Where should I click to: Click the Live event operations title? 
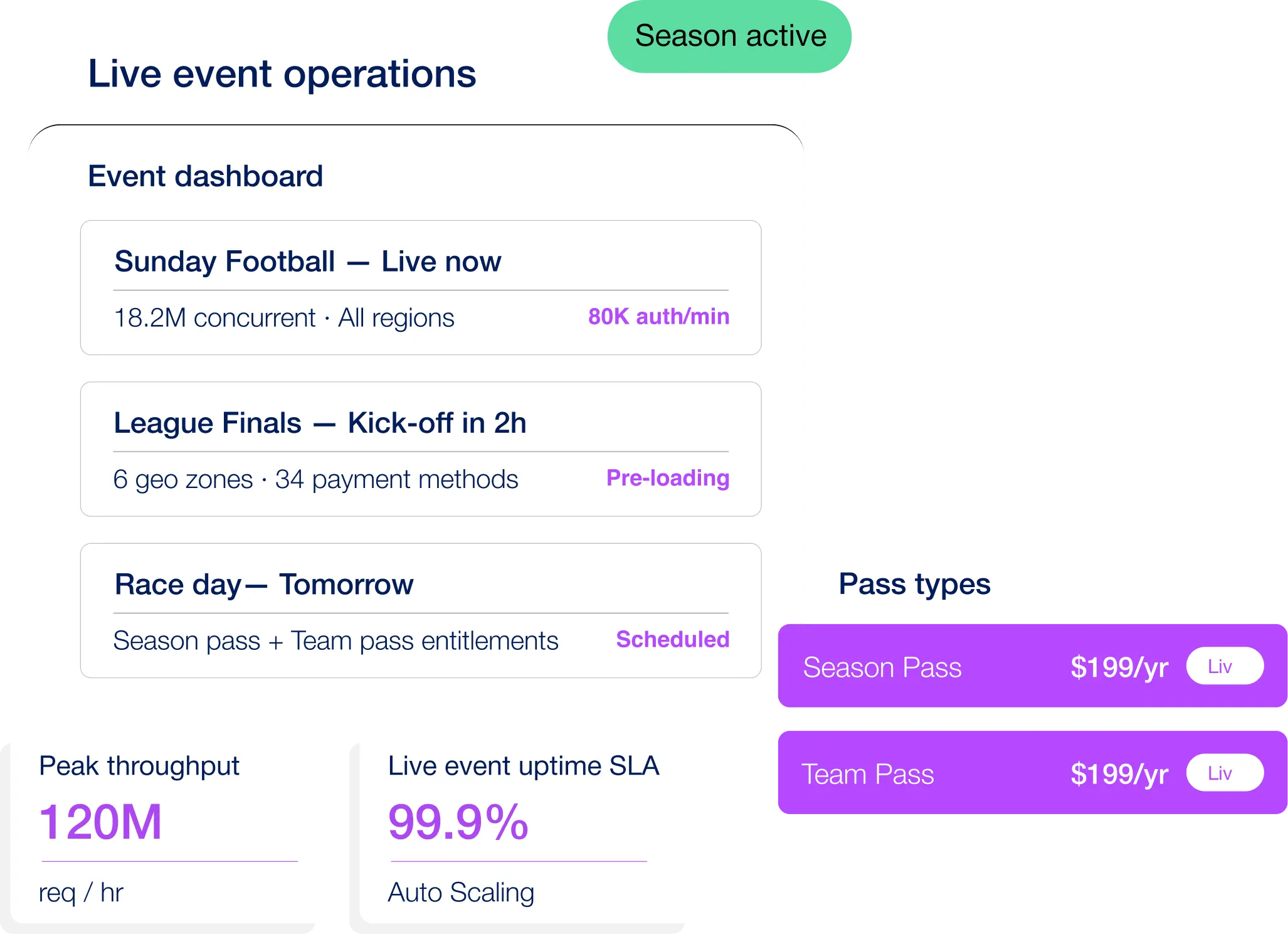[282, 75]
